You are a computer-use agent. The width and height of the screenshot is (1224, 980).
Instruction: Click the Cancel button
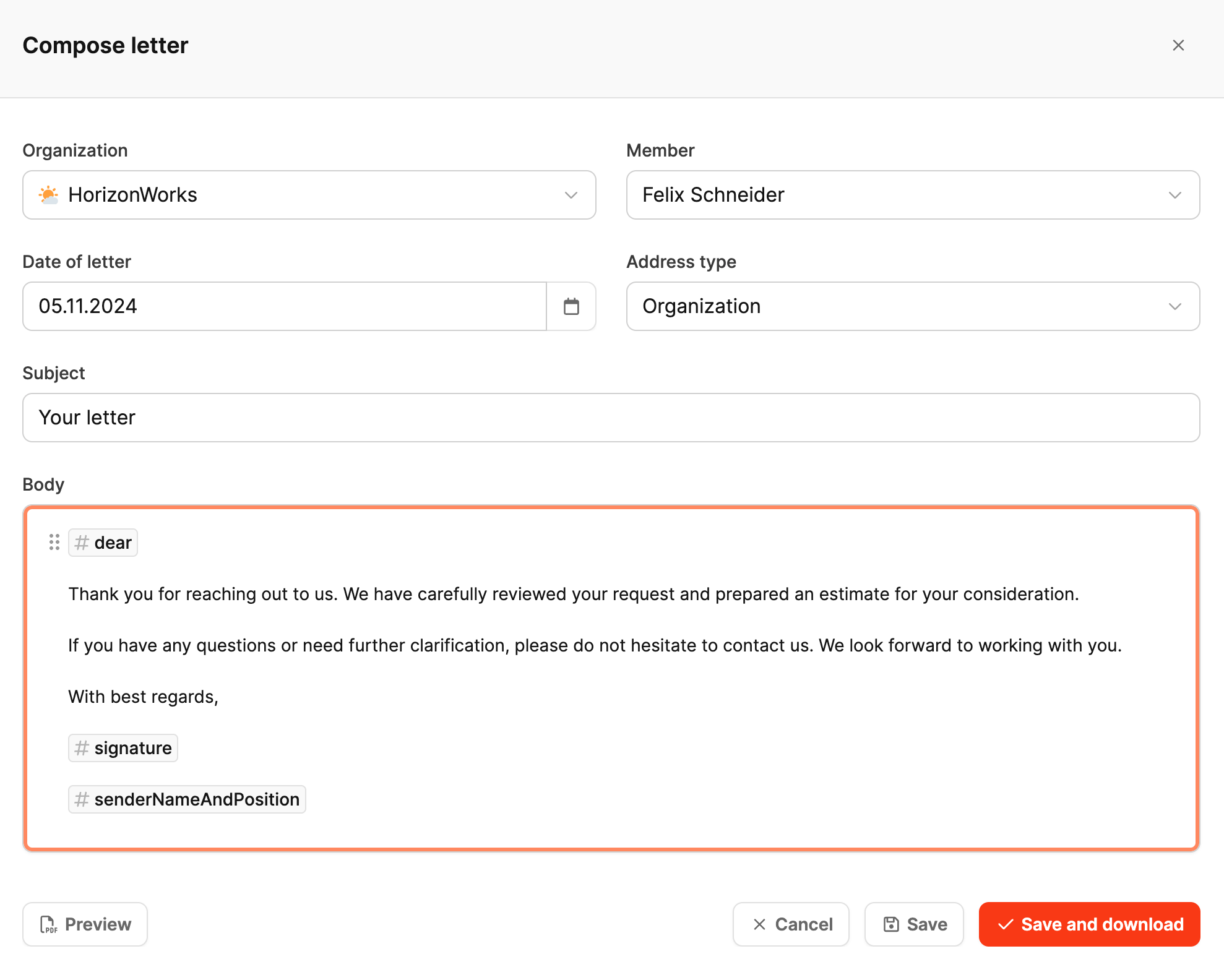pyautogui.click(x=791, y=924)
